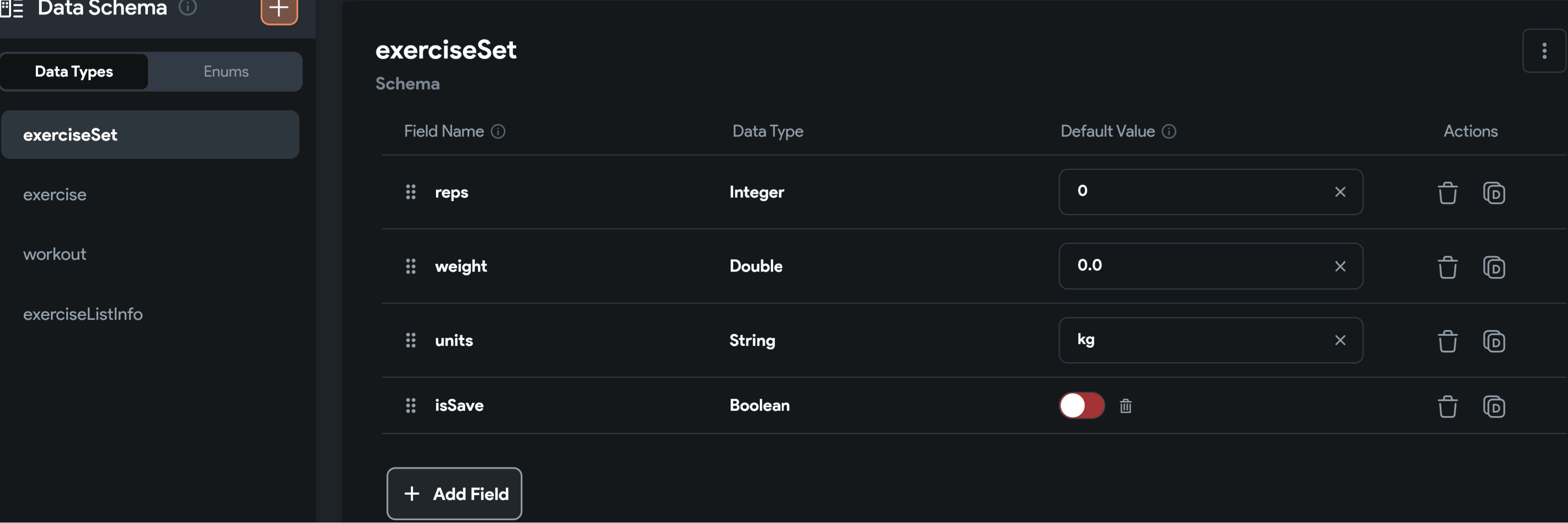Toggle the isSave default boolean switch
Screen dimensions: 1568x523
pyautogui.click(x=1082, y=406)
